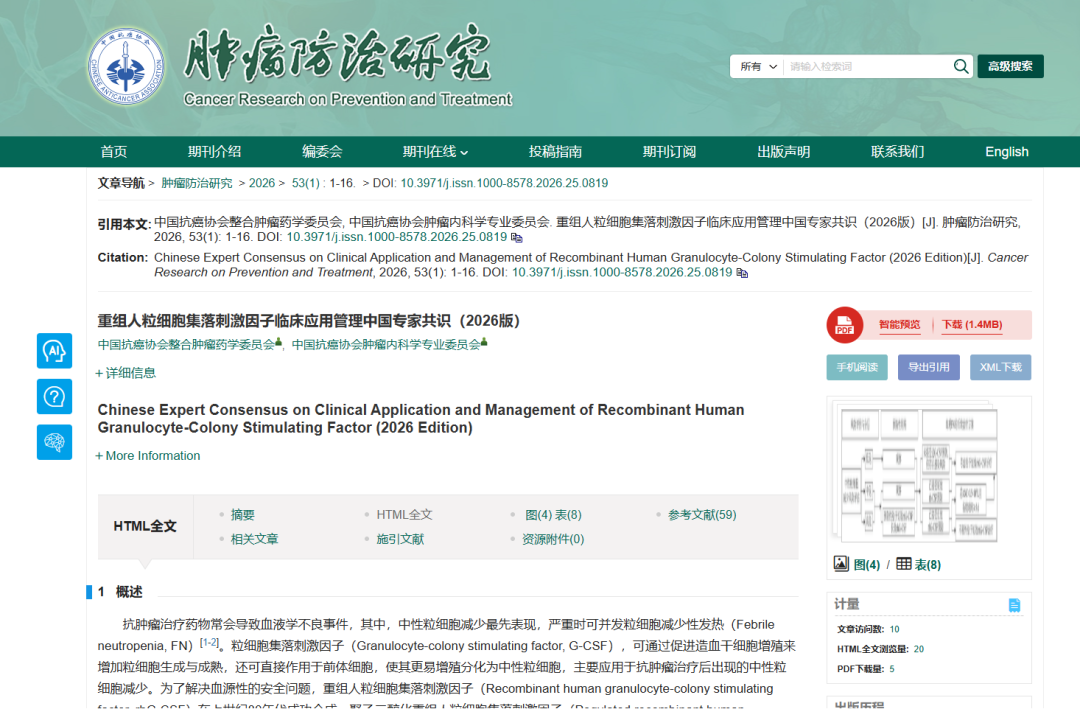Click the Chinese Anticancer Association logo
The width and height of the screenshot is (1080, 709).
126,66
